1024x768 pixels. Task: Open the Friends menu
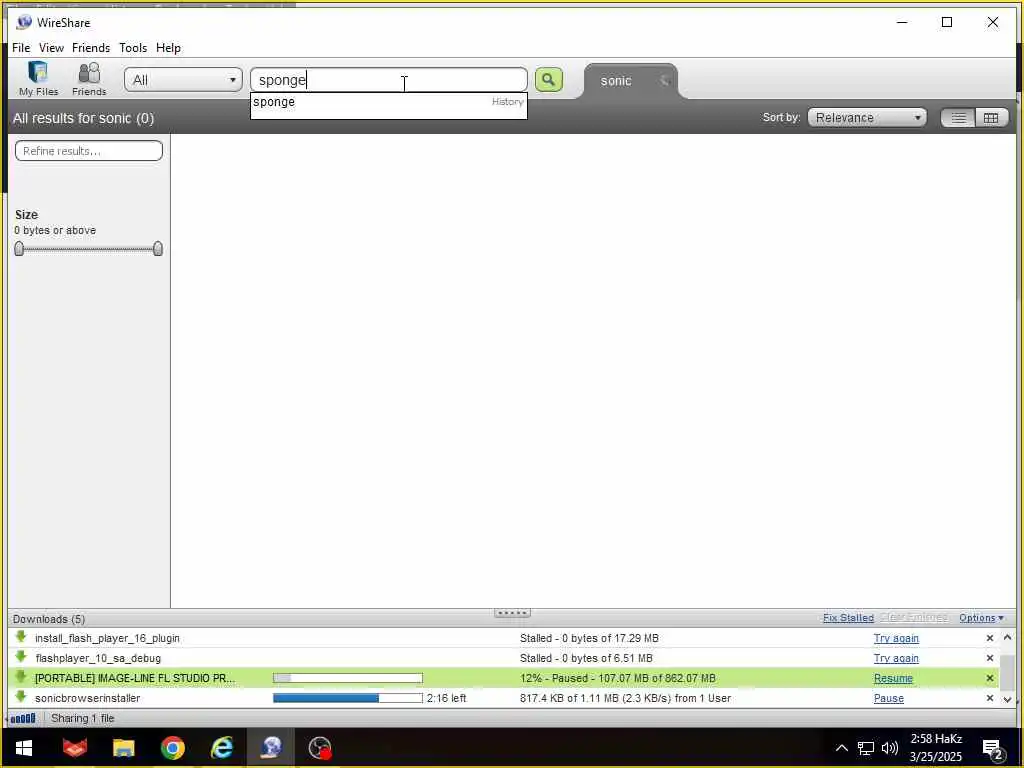tap(91, 48)
